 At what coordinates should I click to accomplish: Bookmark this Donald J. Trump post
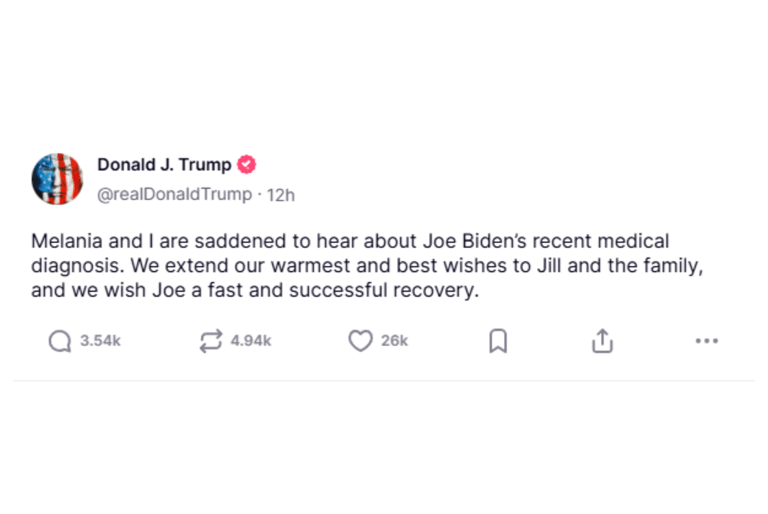click(498, 341)
